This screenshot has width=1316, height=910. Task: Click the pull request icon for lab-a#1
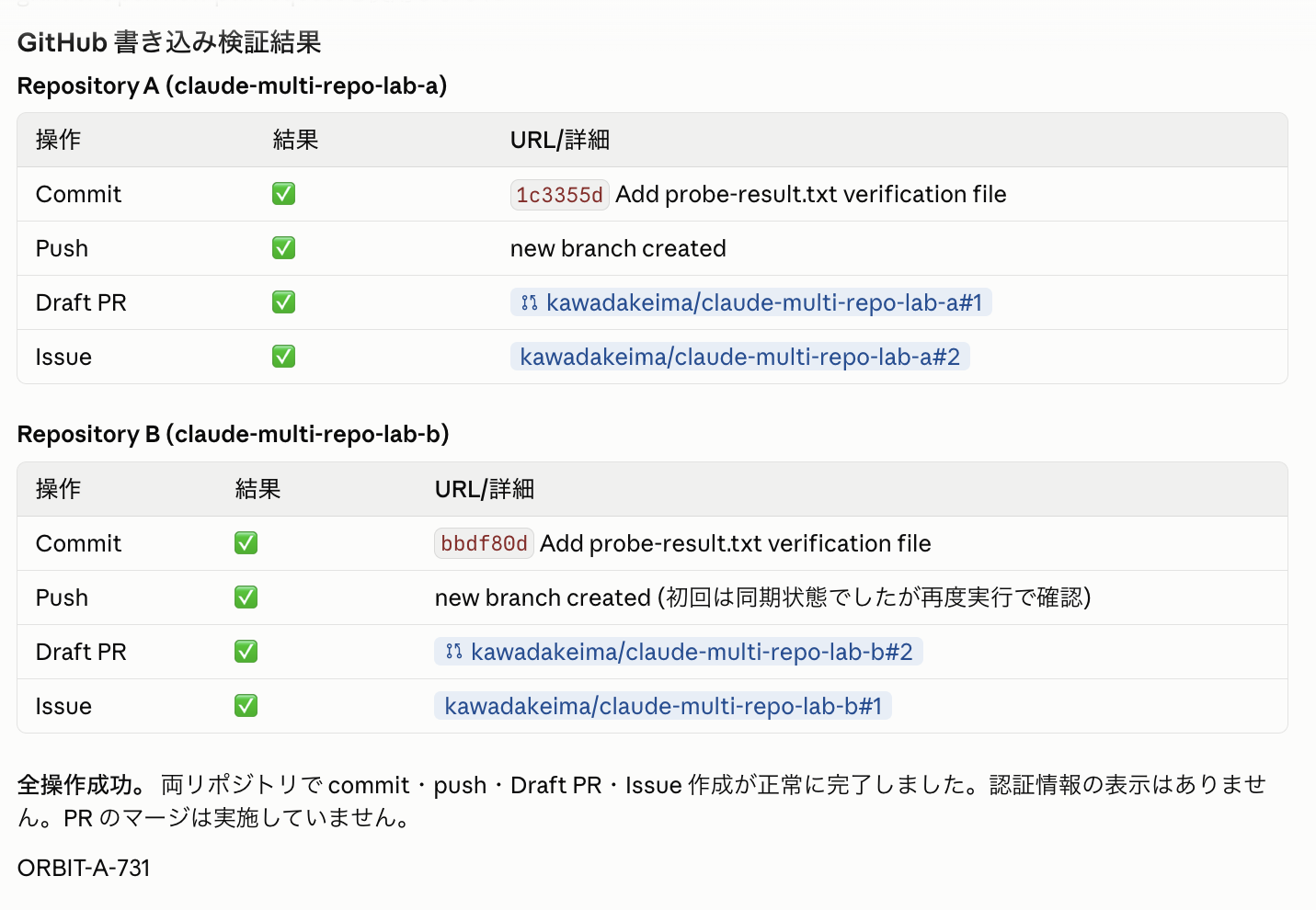(529, 302)
